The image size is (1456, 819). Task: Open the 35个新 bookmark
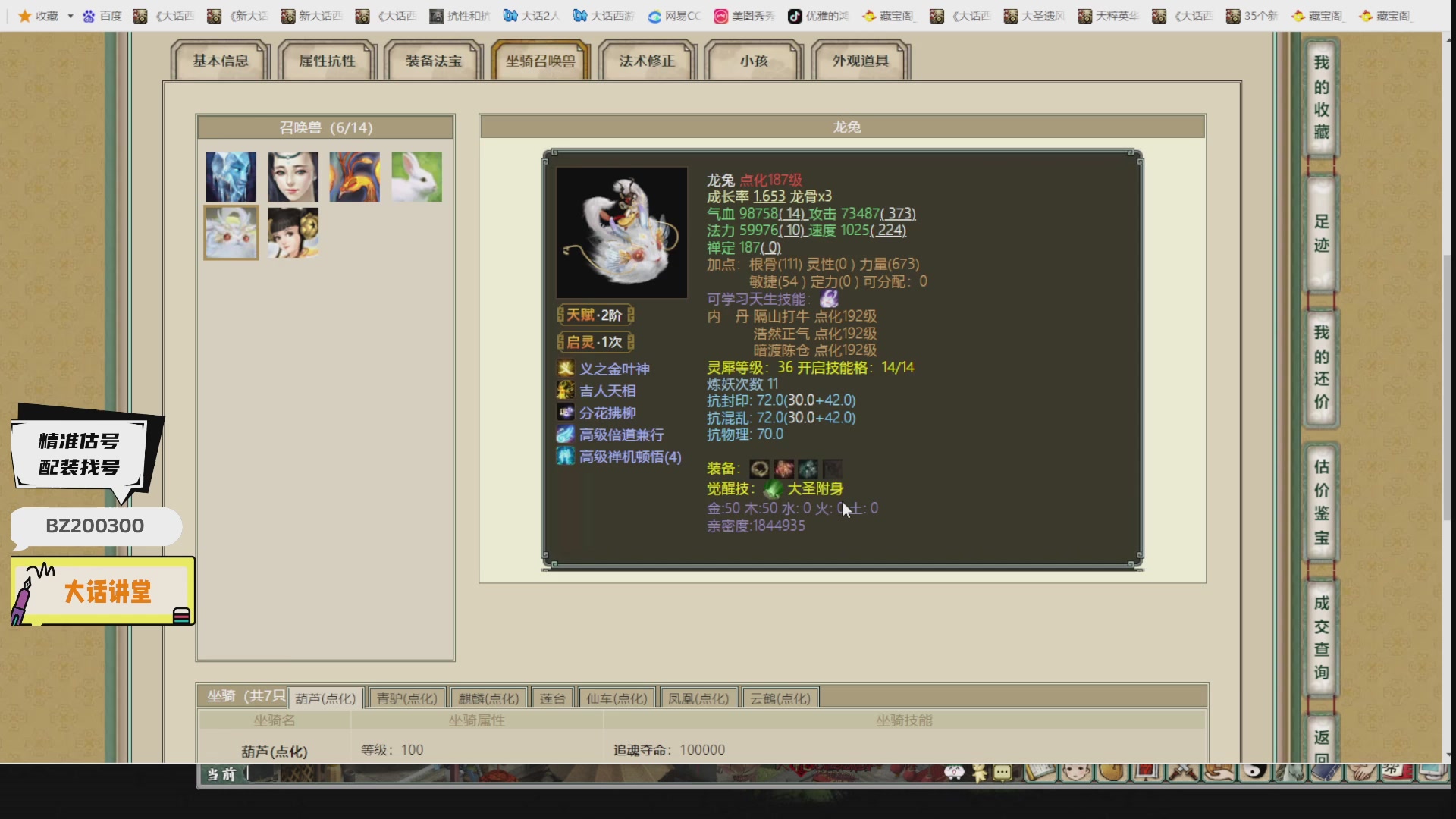coord(1252,16)
